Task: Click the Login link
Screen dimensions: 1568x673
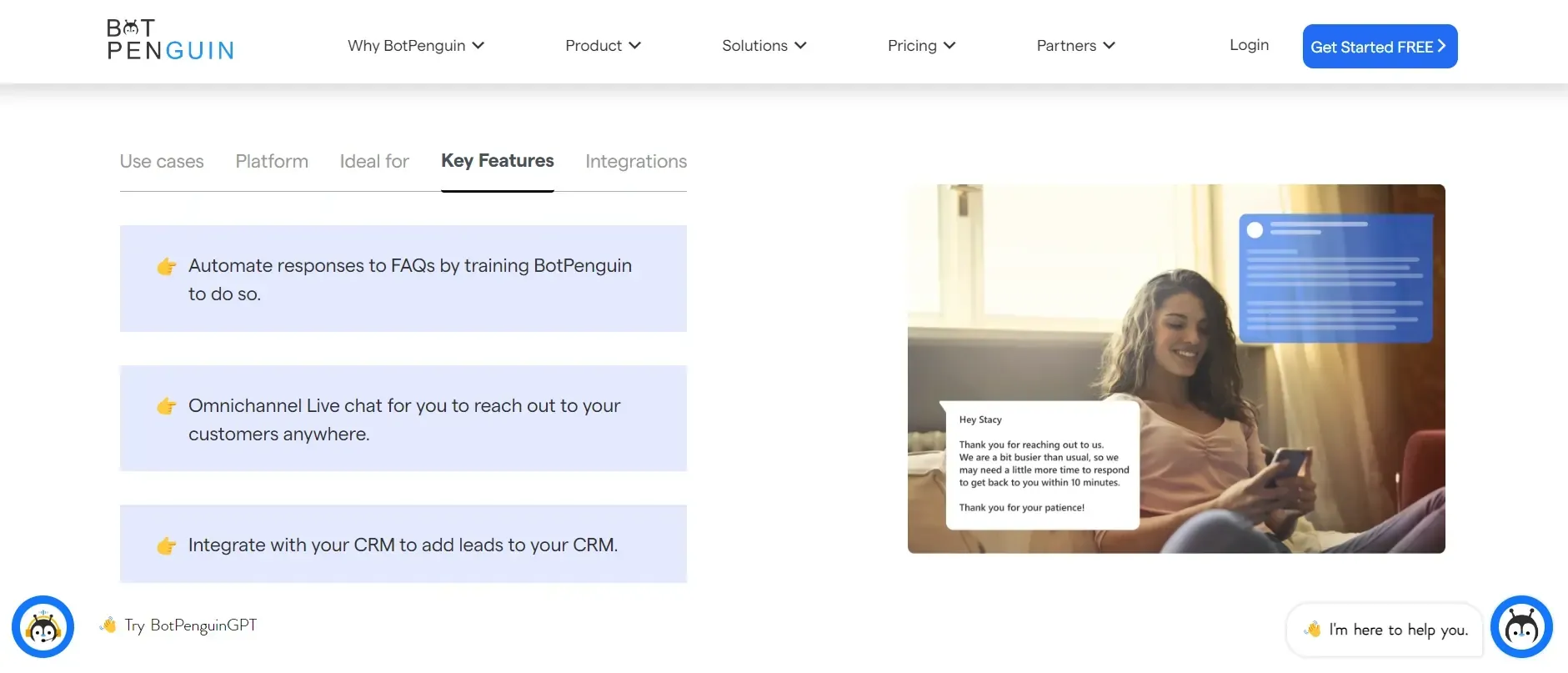Action: click(x=1249, y=45)
